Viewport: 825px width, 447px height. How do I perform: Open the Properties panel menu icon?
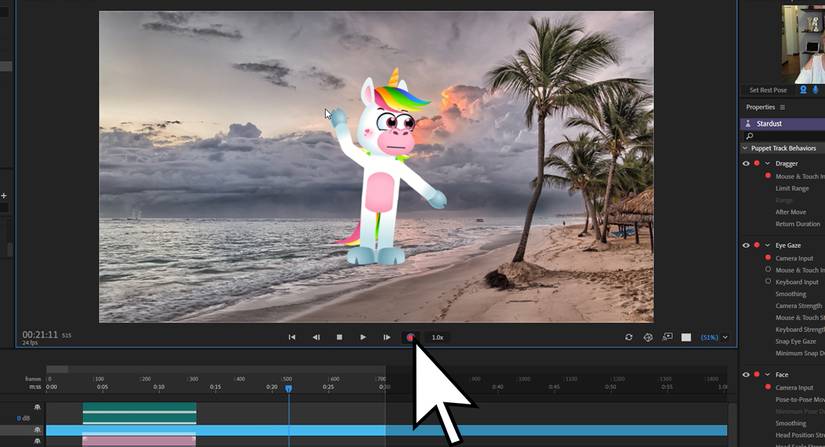(x=782, y=107)
